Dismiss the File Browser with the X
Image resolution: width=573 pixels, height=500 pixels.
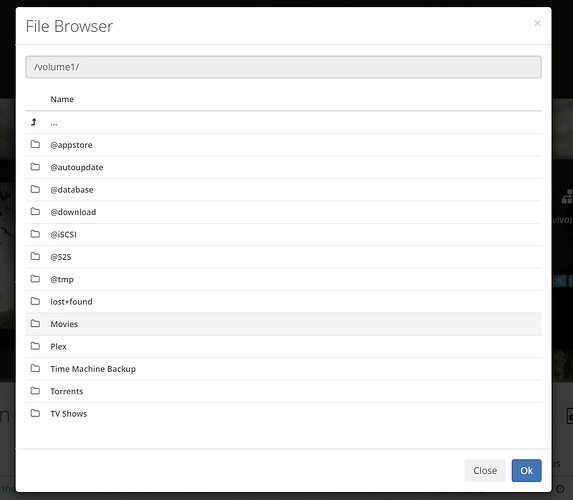(x=537, y=23)
